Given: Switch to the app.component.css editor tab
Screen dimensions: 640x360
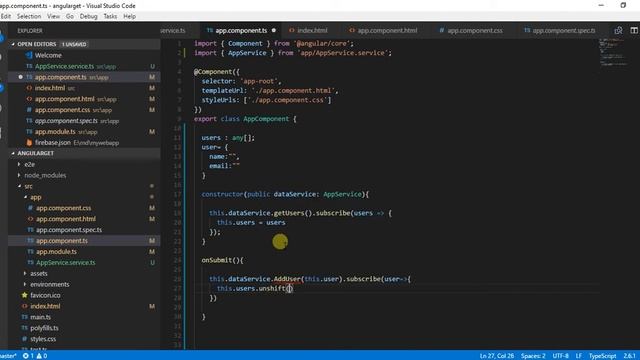Looking at the screenshot, I should tap(471, 31).
